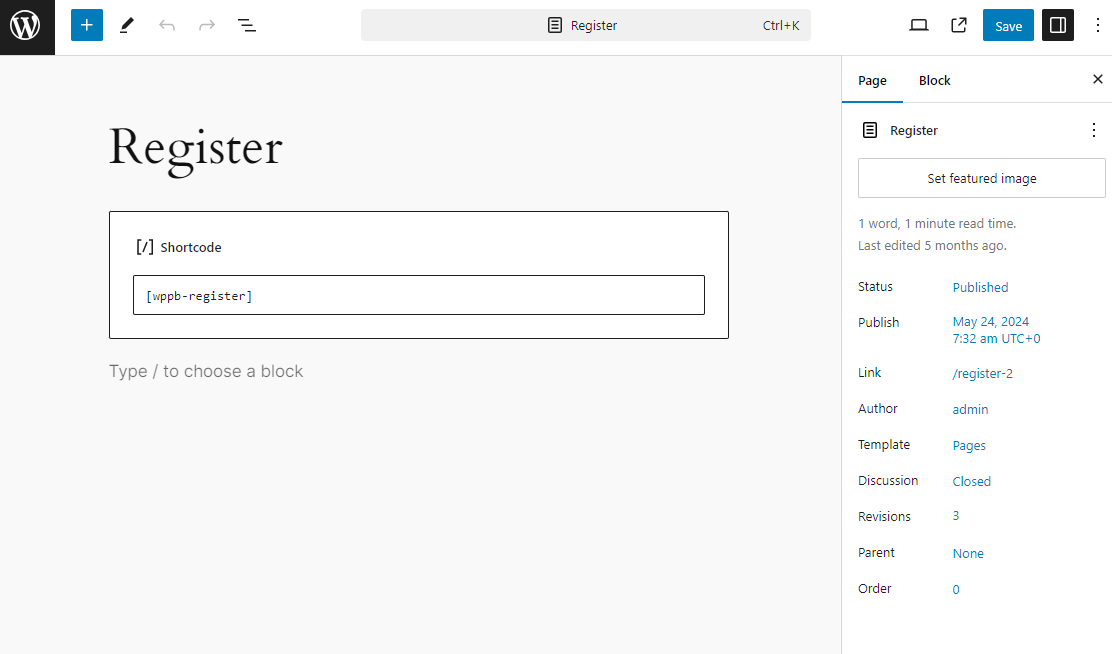Click the WordPress logo
The width and height of the screenshot is (1112, 654).
click(x=27, y=27)
